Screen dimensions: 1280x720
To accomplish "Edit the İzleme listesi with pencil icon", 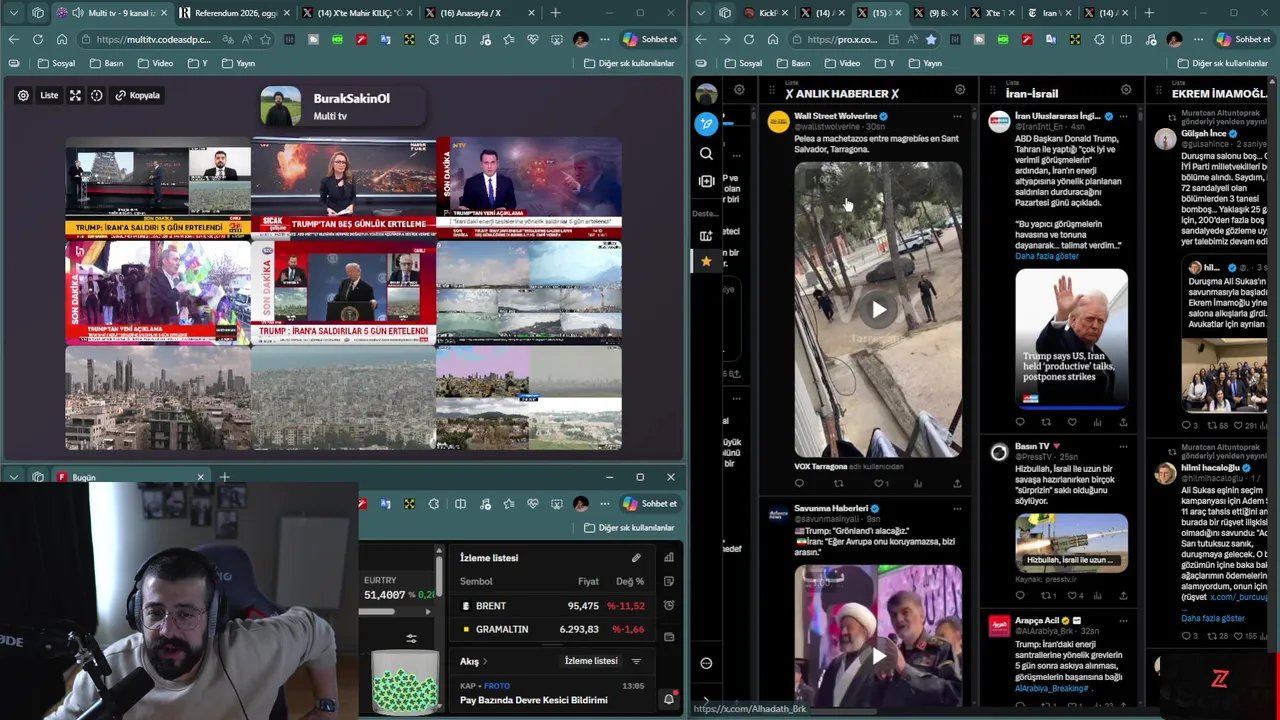I will (636, 558).
